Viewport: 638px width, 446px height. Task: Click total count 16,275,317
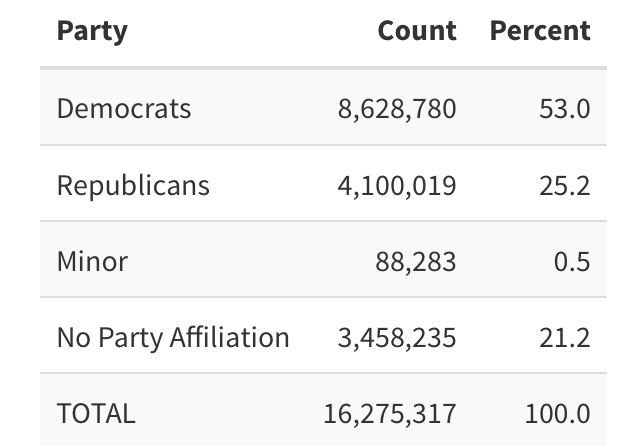click(x=390, y=413)
